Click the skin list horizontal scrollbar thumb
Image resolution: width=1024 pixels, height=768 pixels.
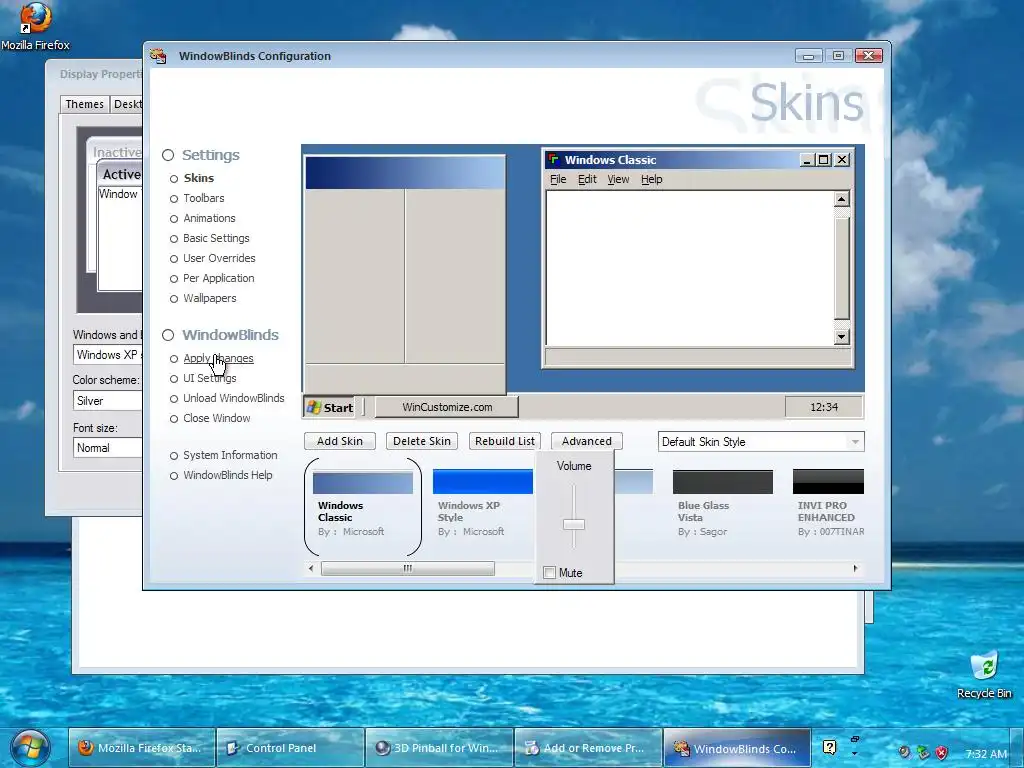pyautogui.click(x=408, y=569)
